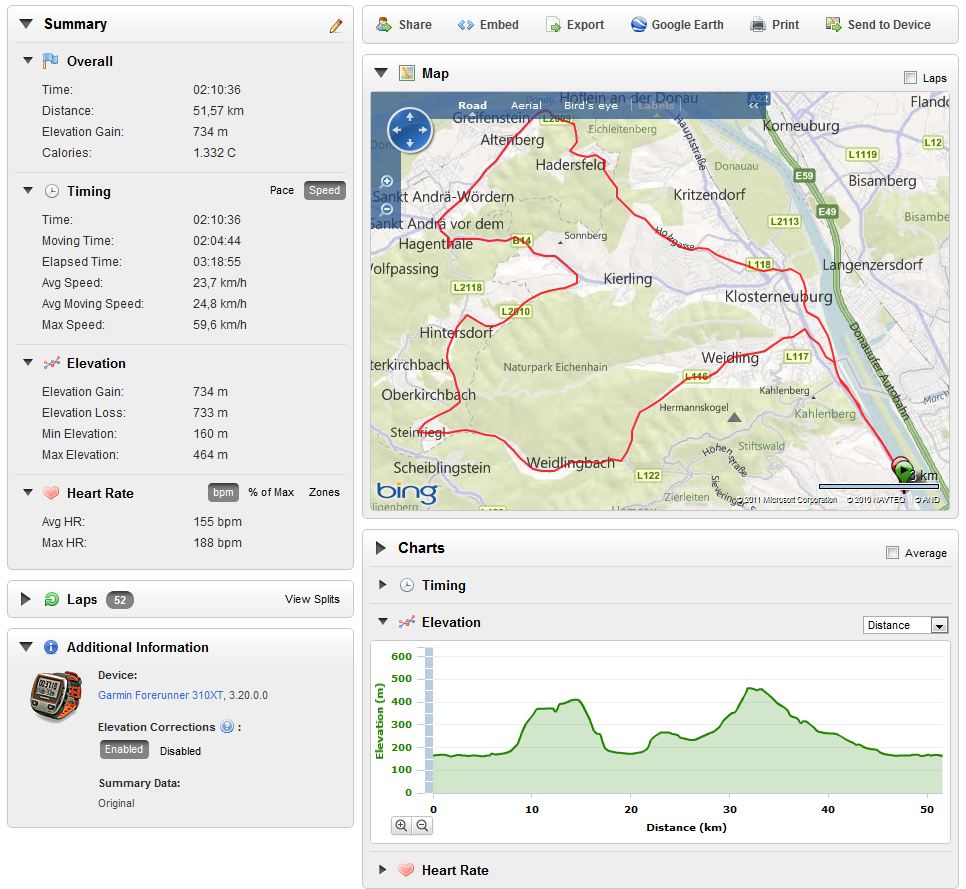Click the elevation chart zoom-out magnifier
The width and height of the screenshot is (966, 889).
(x=422, y=826)
